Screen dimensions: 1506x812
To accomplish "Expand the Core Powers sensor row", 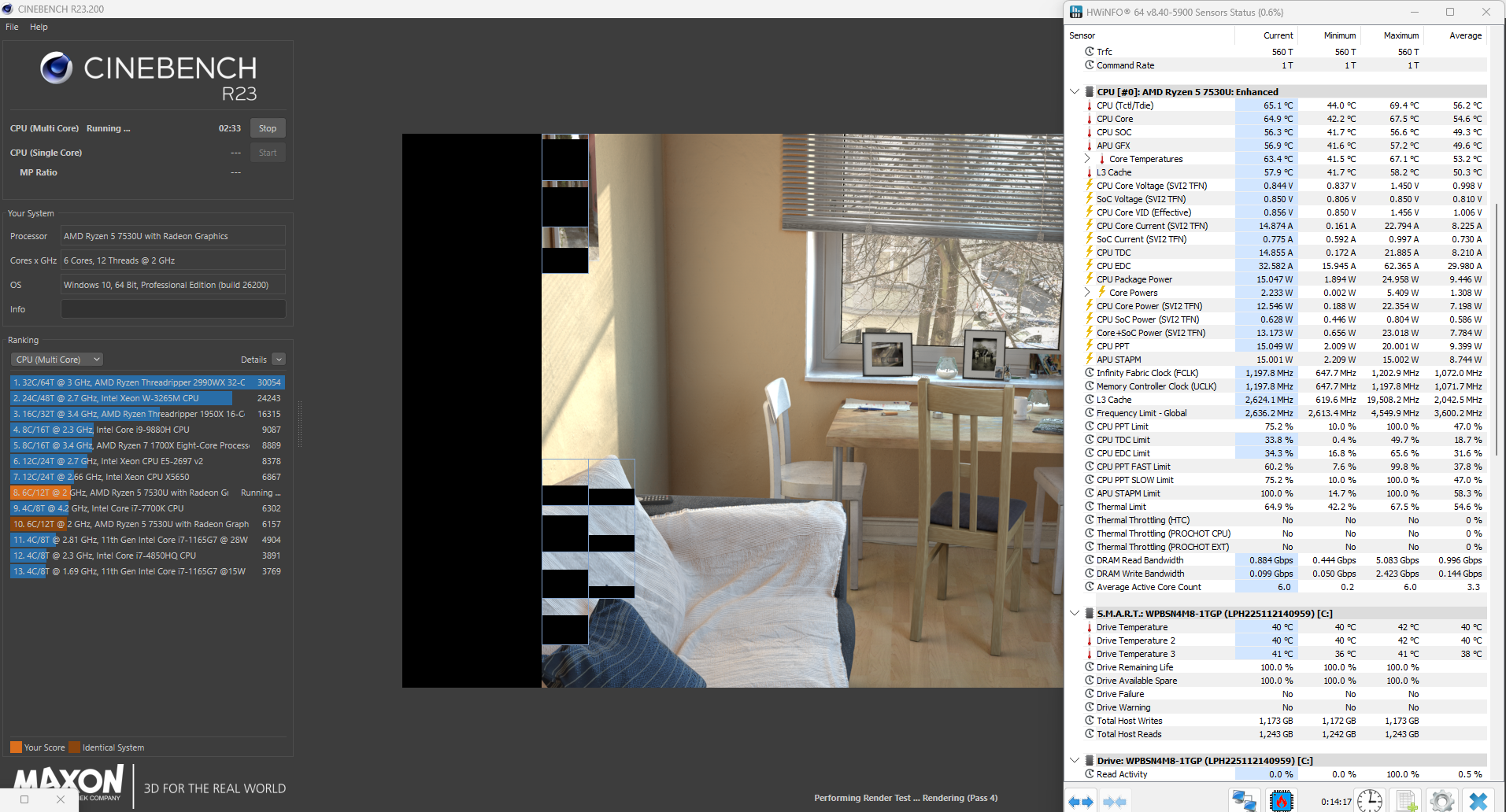I will (1087, 293).
